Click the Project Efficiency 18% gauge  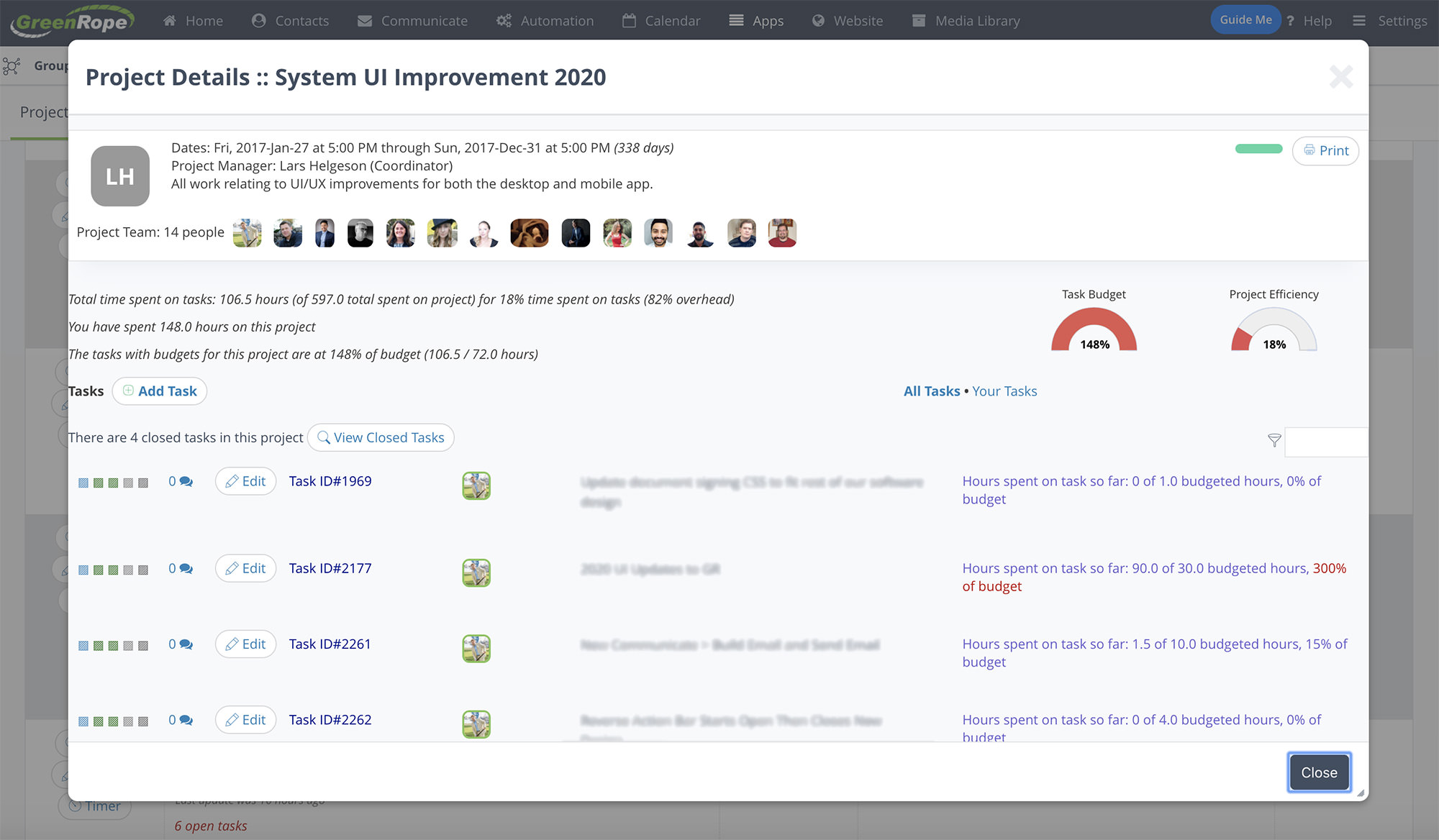pyautogui.click(x=1274, y=329)
